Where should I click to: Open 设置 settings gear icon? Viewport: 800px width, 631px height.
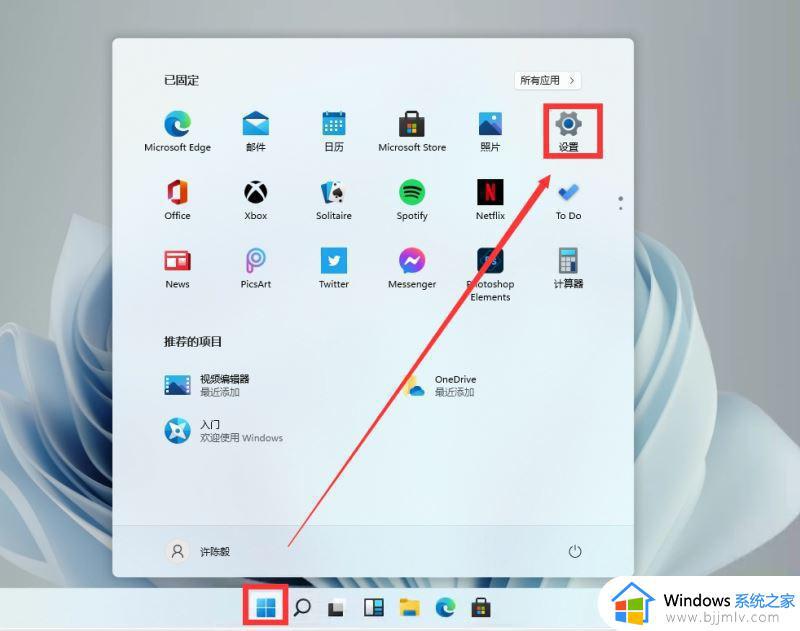pos(568,131)
